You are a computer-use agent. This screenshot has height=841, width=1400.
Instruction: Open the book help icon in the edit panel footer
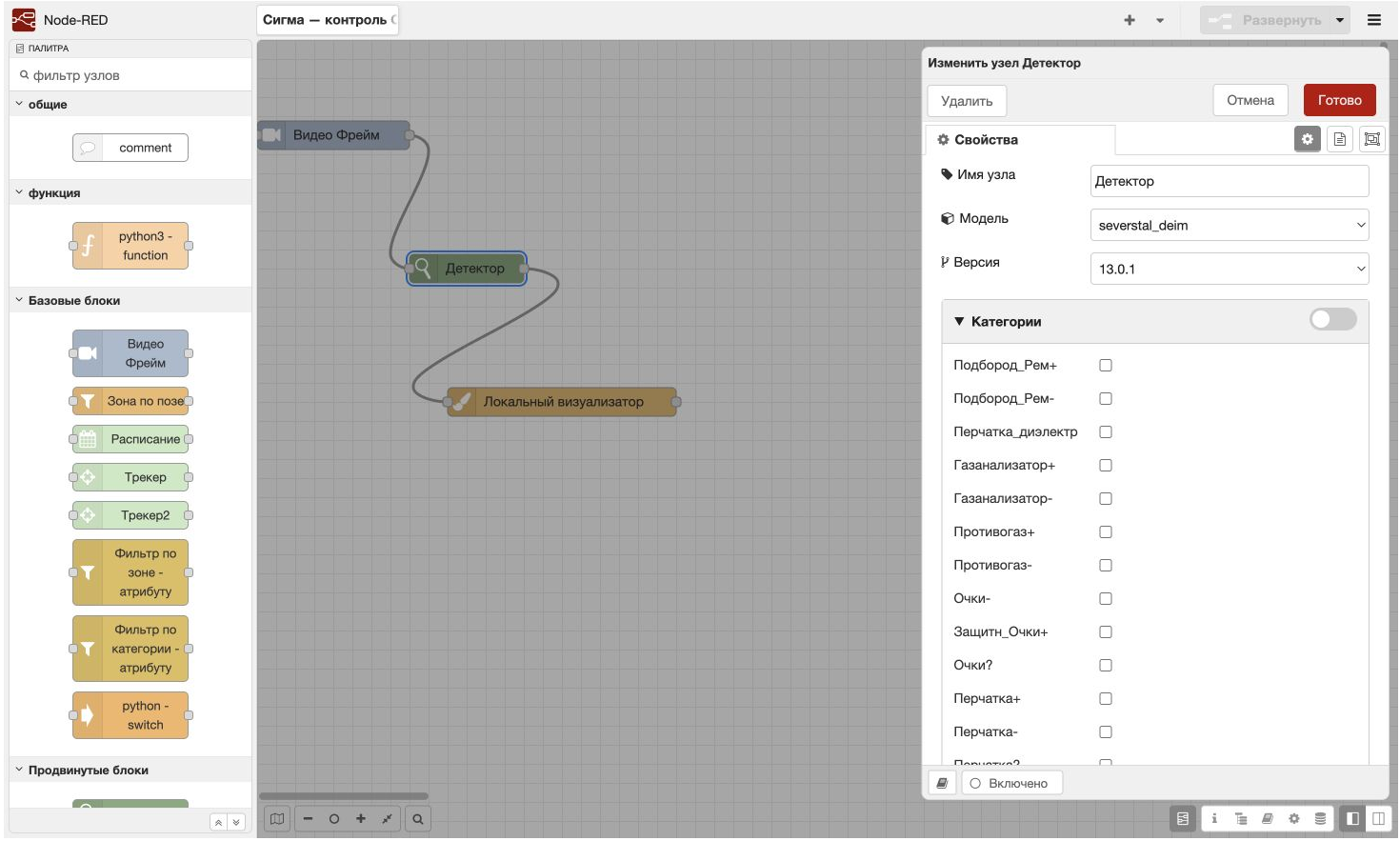942,783
